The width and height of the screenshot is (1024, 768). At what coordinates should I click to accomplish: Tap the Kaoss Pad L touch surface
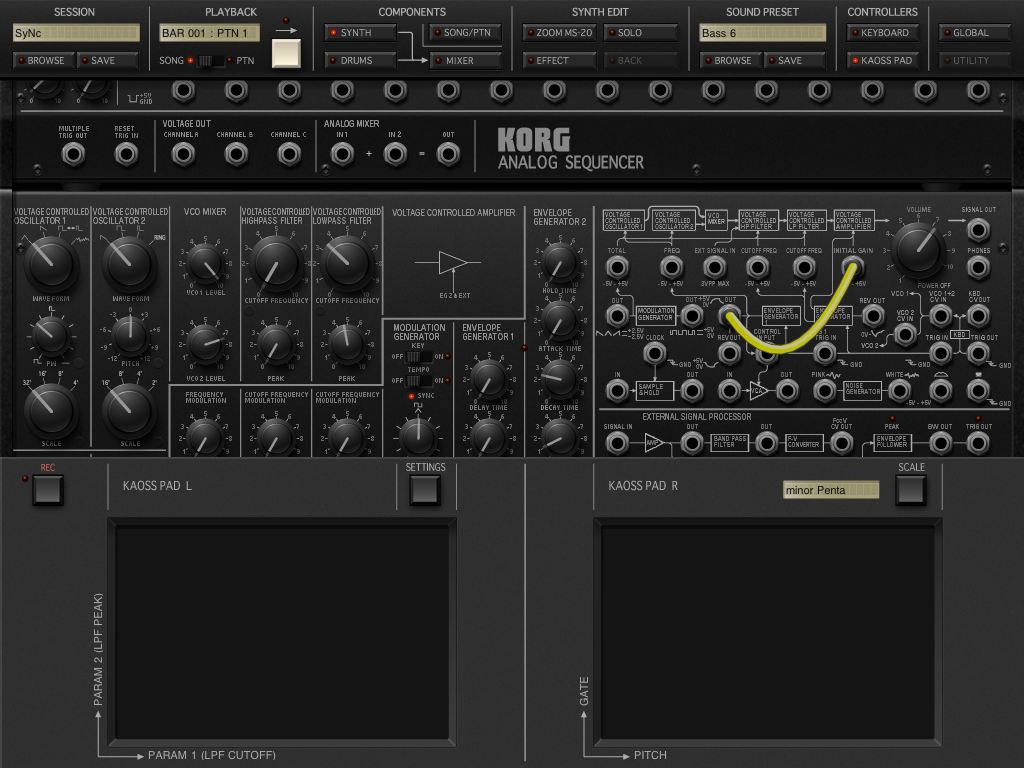[x=282, y=632]
